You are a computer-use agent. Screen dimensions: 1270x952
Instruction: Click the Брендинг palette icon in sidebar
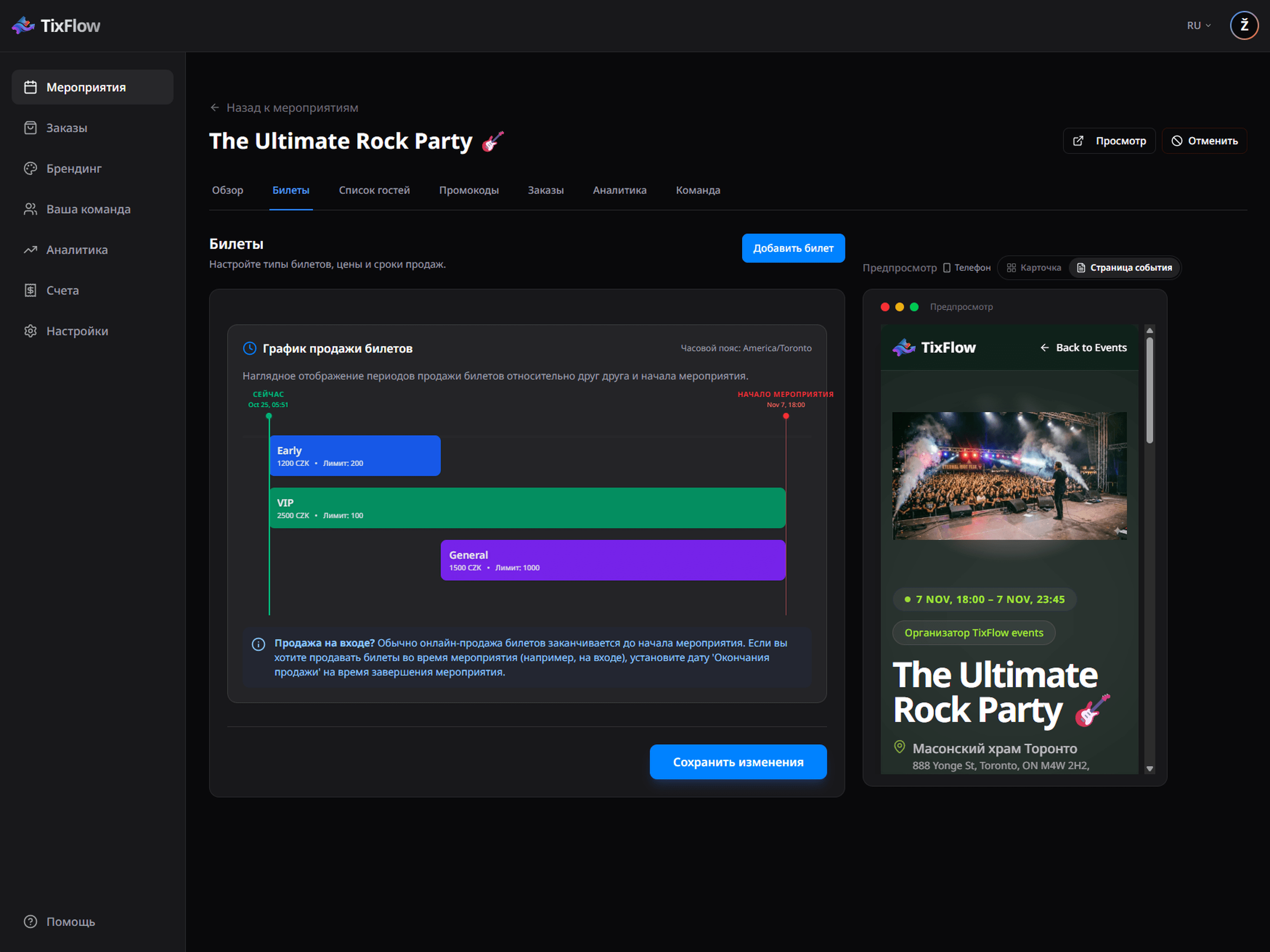(30, 169)
